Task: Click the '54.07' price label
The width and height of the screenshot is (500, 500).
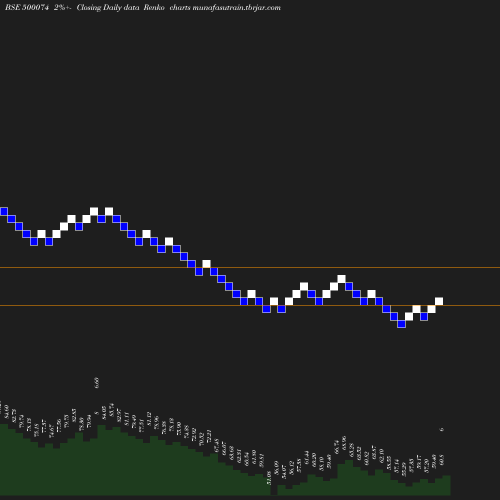Action: pyautogui.click(x=284, y=472)
